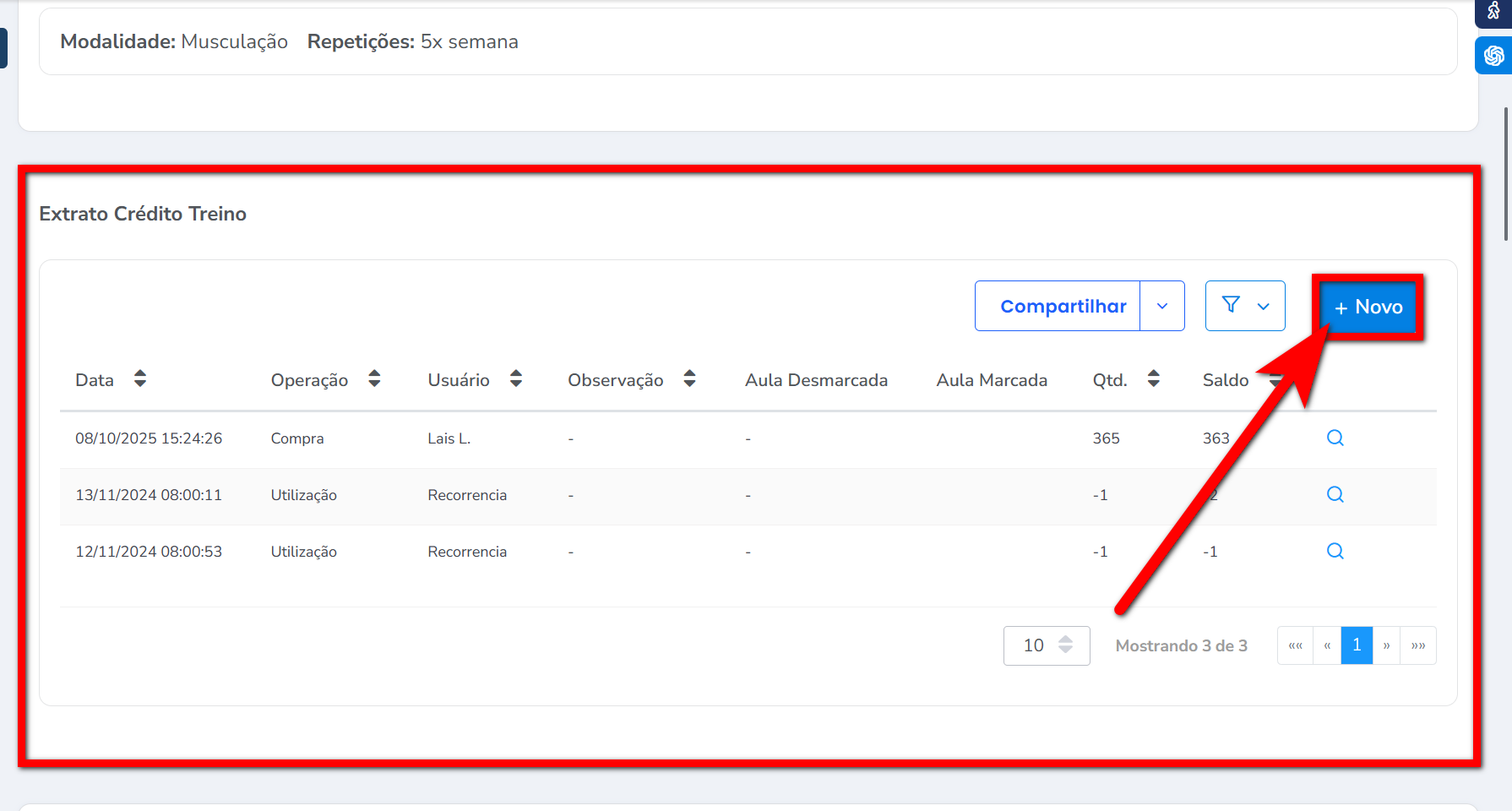Click the + Novo button
The image size is (1512, 811).
[1368, 307]
